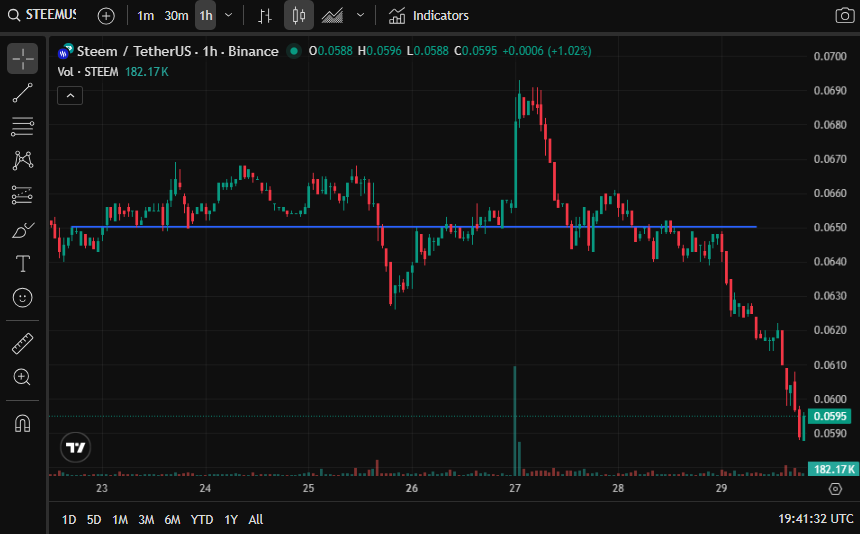Set date range to 3M
Screen dimensions: 860x534
pos(146,519)
